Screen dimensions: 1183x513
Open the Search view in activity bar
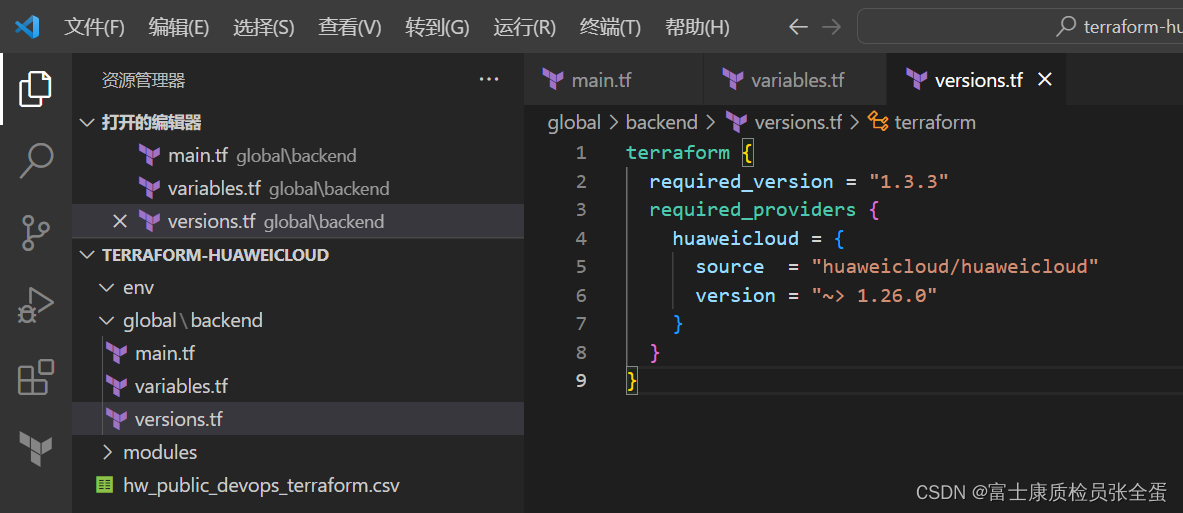tap(35, 160)
